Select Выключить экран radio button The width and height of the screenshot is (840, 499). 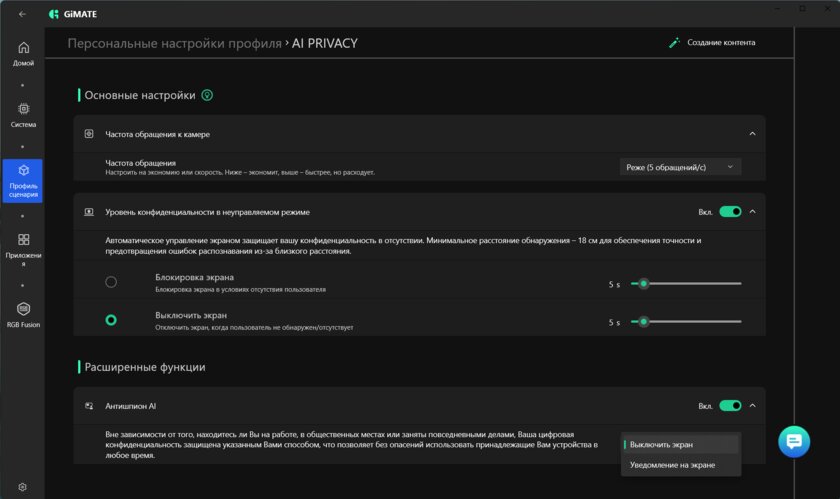click(x=111, y=320)
